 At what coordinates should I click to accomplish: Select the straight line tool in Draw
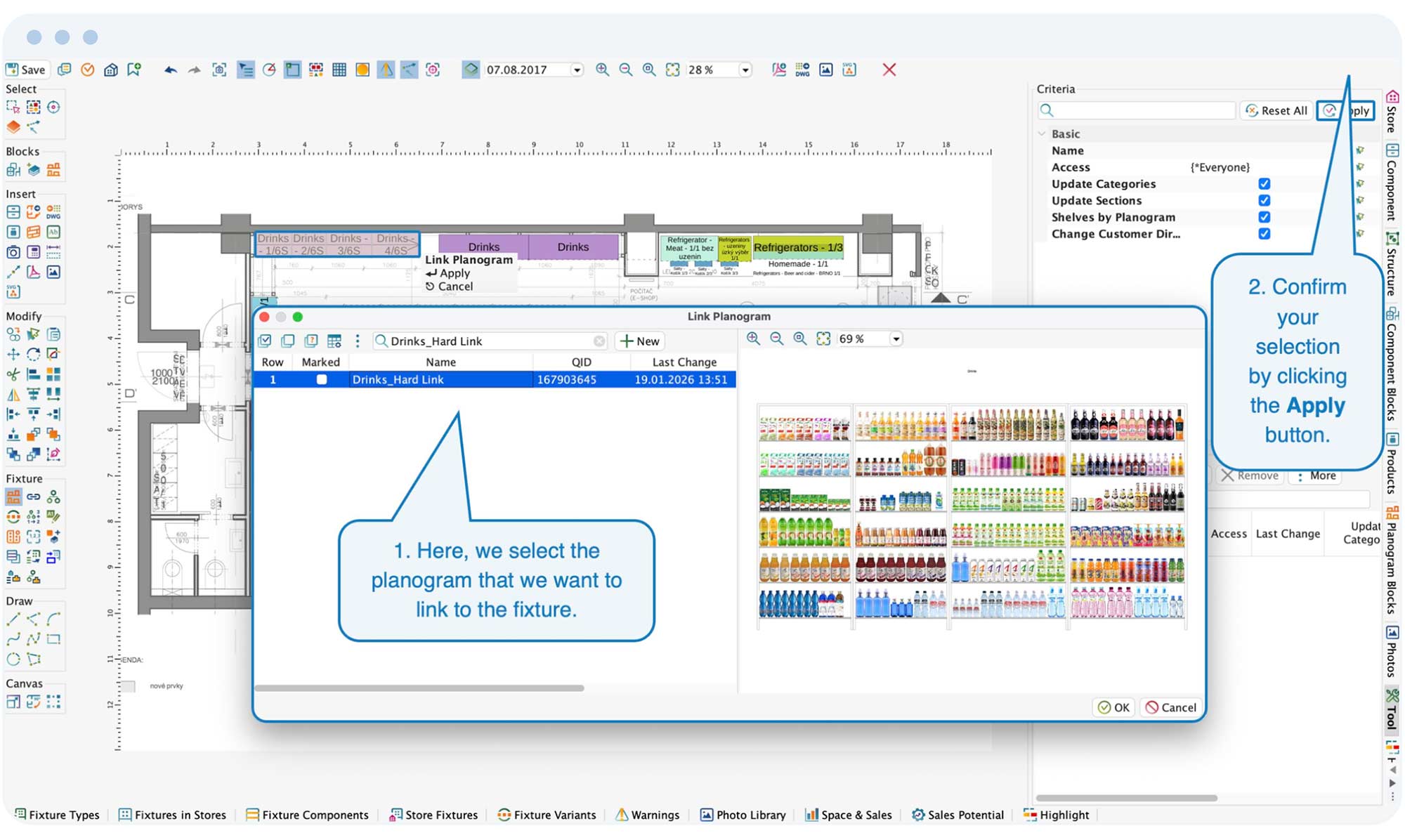point(13,619)
